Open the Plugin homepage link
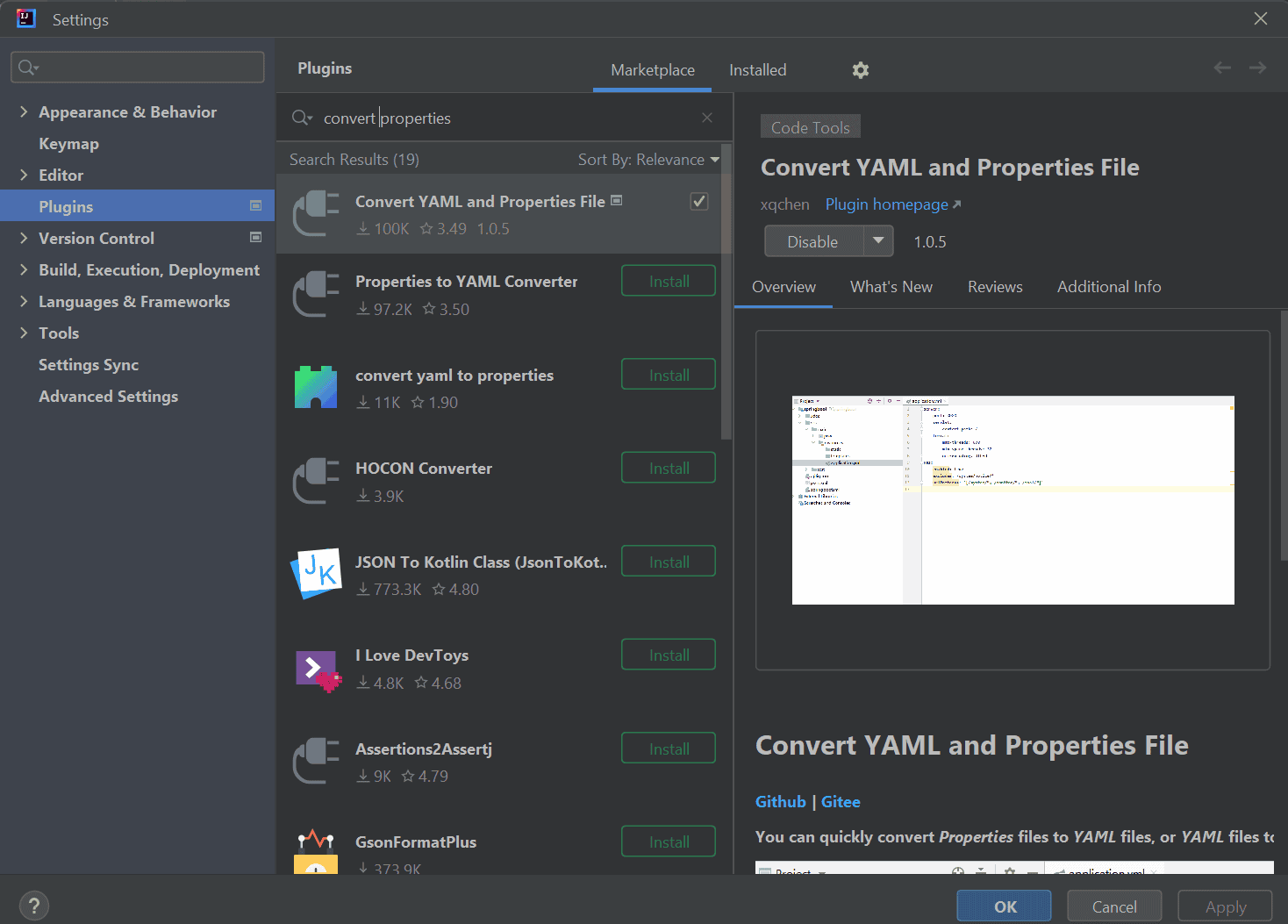The width and height of the screenshot is (1288, 924). (887, 204)
